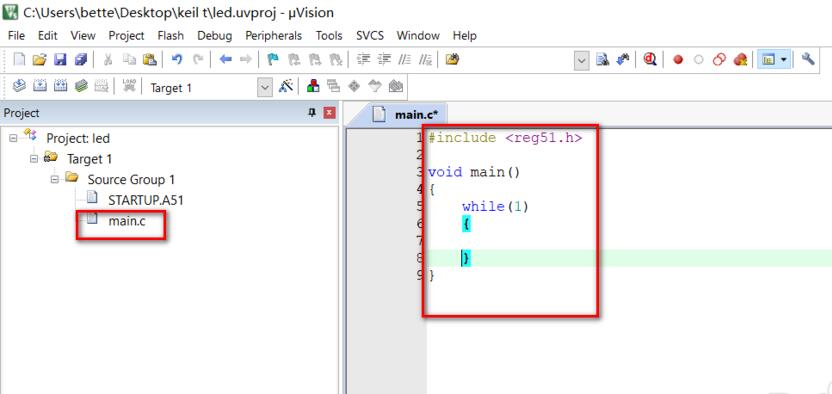
Task: Click the Undo arrow icon
Action: [177, 59]
